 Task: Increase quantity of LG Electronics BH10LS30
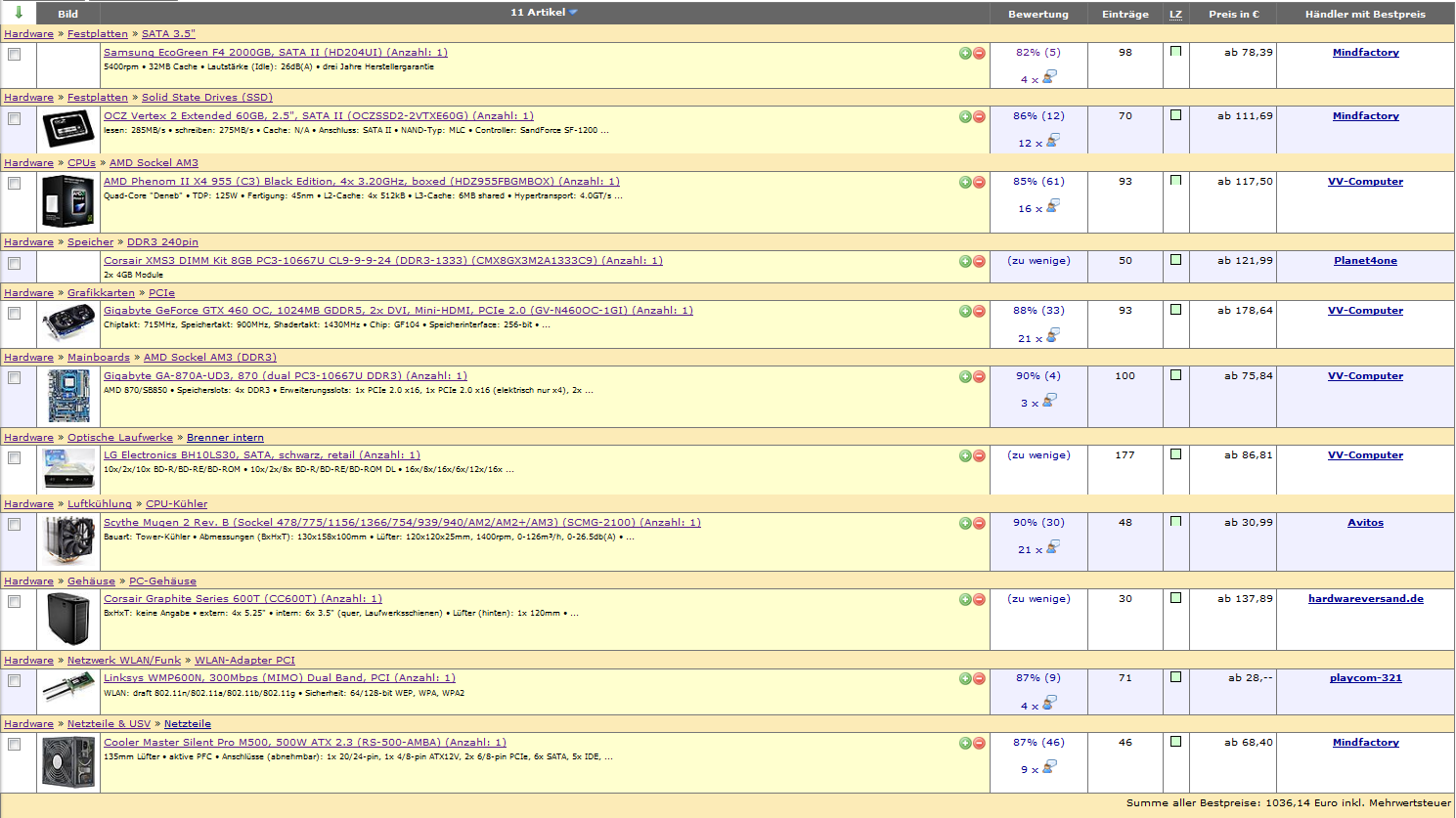point(965,455)
